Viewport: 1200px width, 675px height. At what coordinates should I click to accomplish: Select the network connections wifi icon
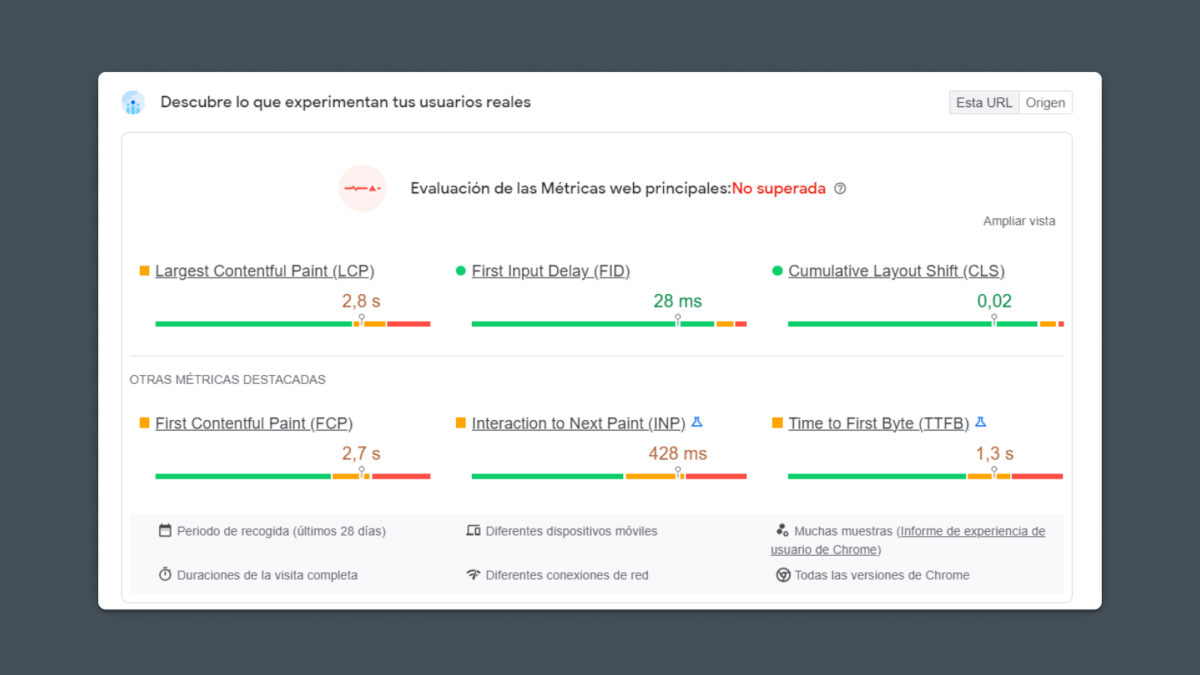point(475,575)
